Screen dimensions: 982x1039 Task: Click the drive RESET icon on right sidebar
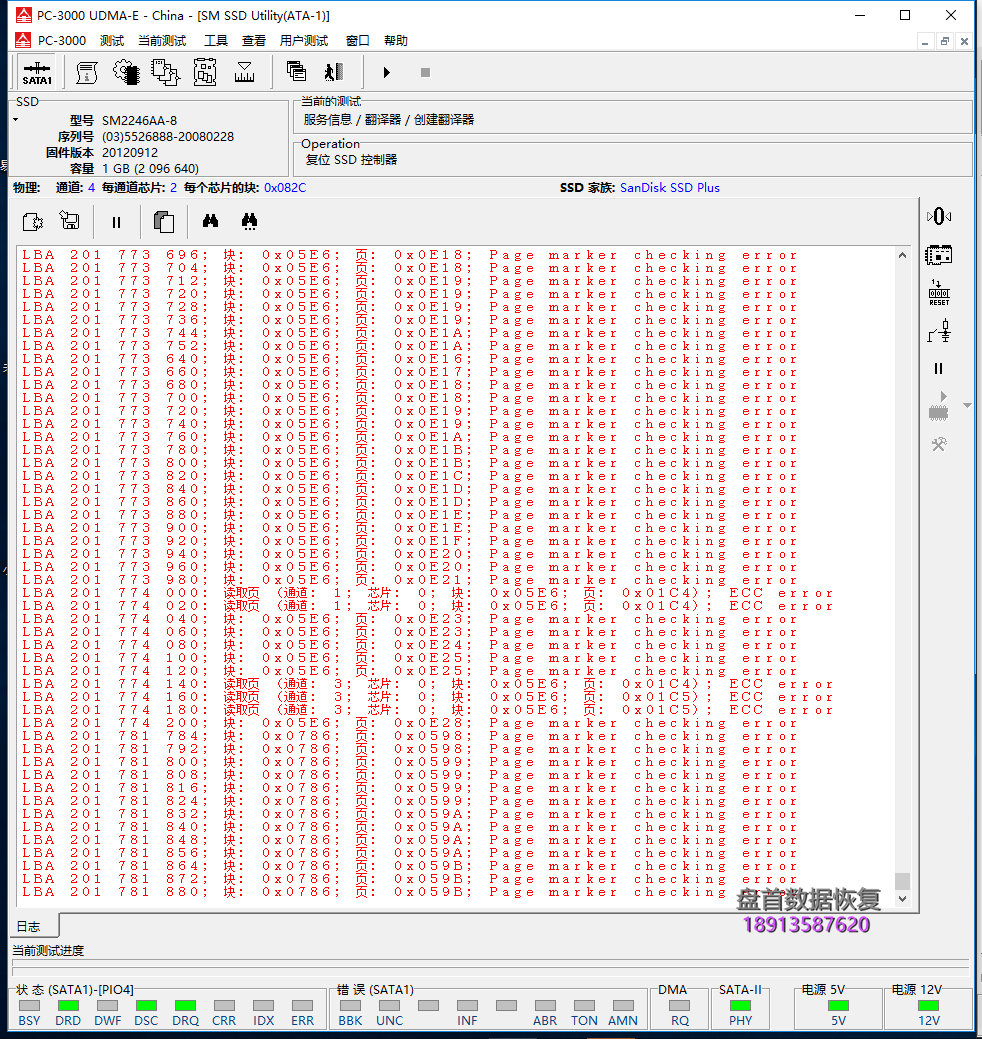click(x=939, y=293)
